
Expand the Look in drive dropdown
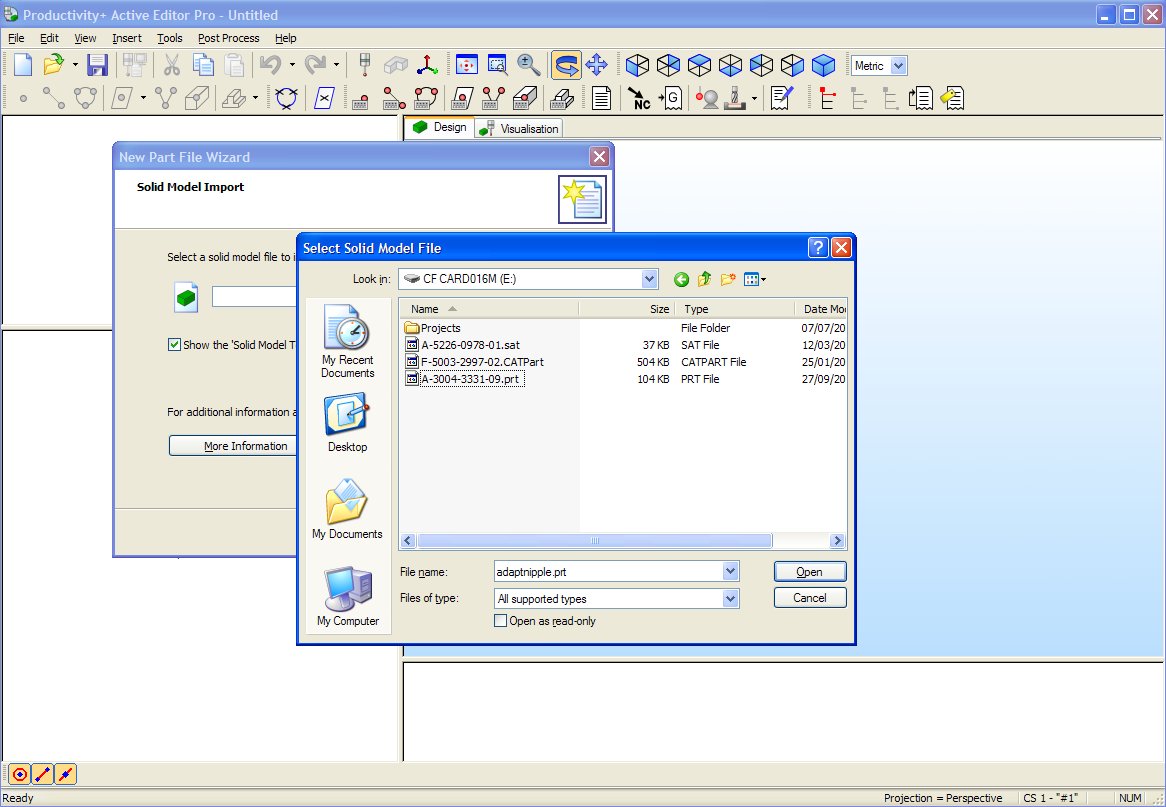click(649, 279)
